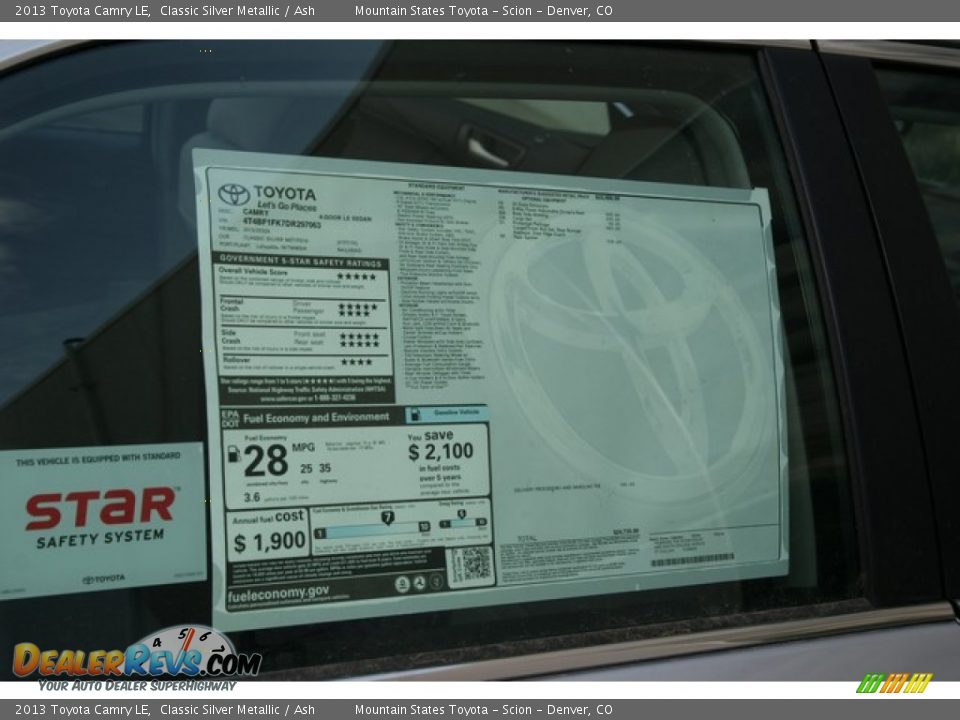This screenshot has width=960, height=720.
Task: Click the top caption "2013 Toyota Camry LE"
Action: (83, 10)
